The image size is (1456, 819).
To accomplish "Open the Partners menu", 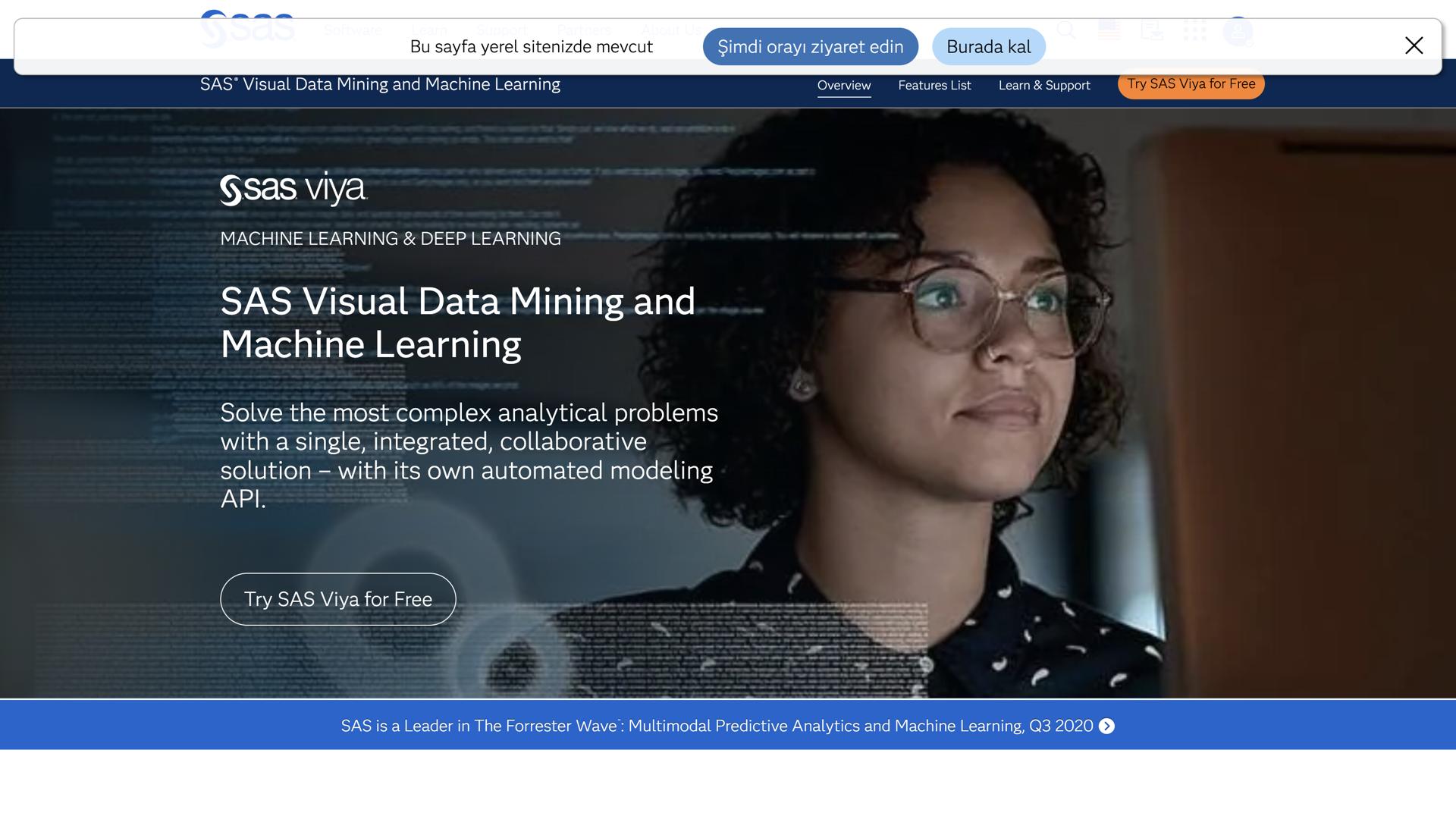I will click(x=584, y=30).
